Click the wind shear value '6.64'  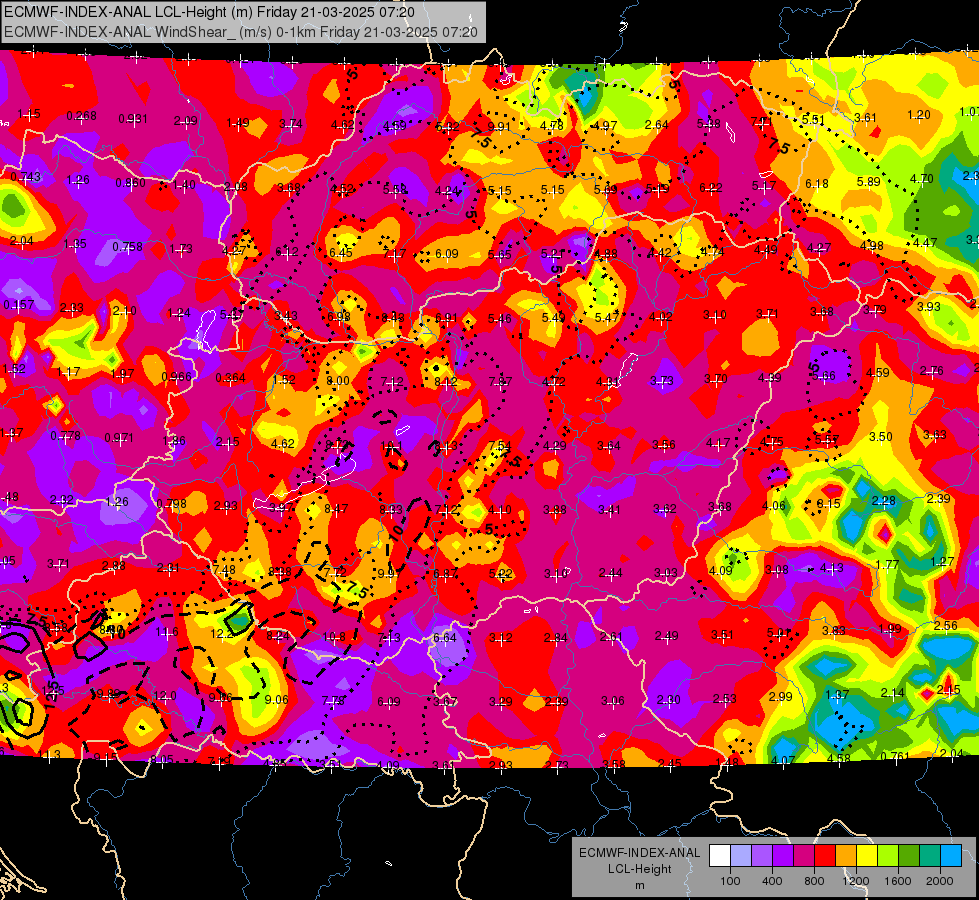click(445, 637)
